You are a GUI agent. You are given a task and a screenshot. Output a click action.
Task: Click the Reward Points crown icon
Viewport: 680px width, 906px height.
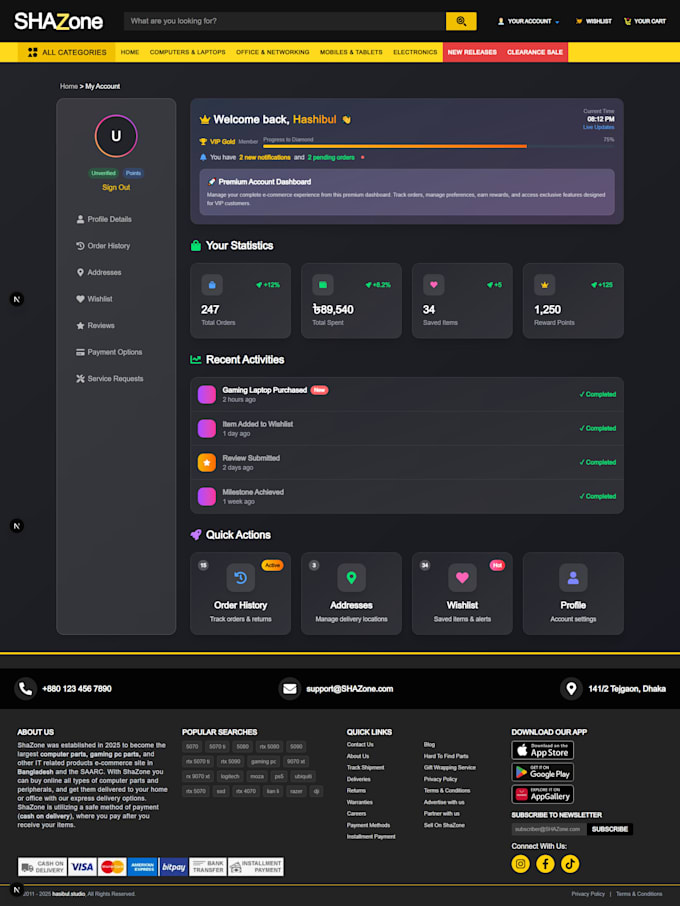(x=545, y=285)
